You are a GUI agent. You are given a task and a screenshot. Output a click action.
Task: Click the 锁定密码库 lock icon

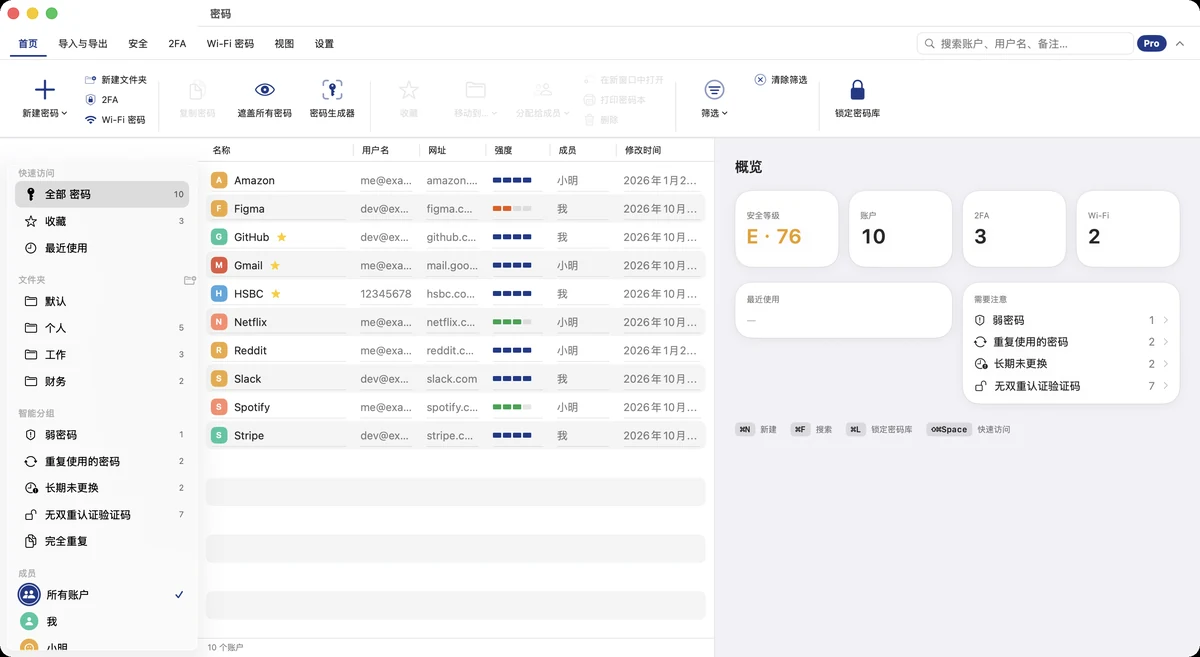[857, 90]
